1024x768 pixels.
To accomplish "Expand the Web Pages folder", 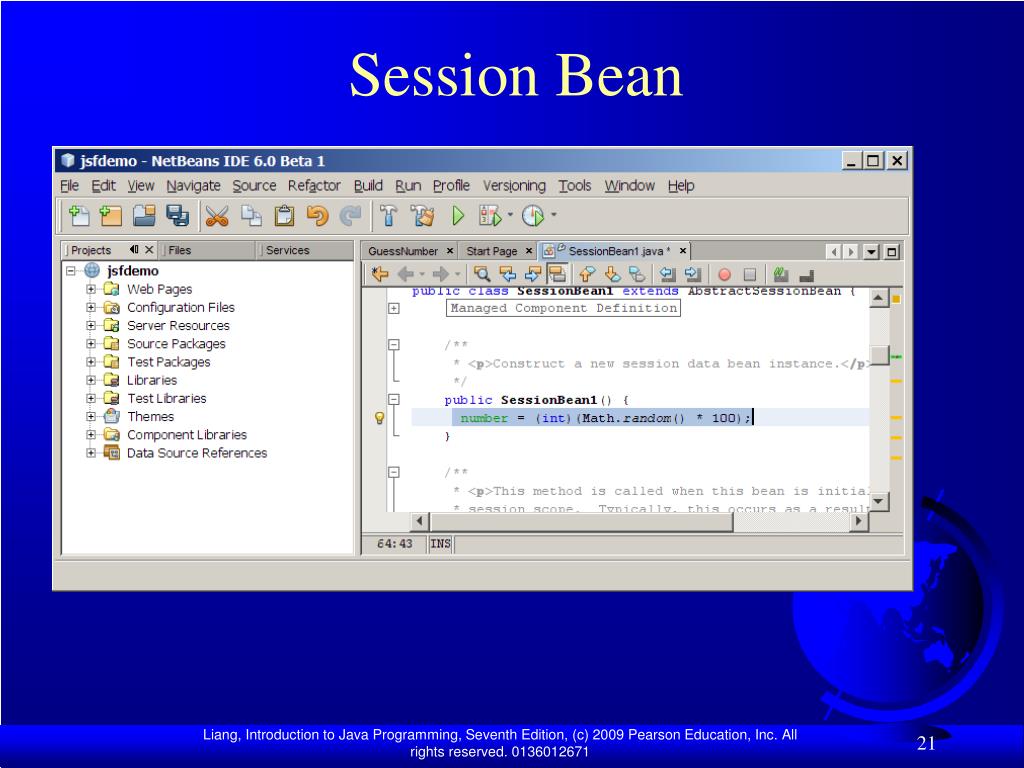I will (91, 289).
